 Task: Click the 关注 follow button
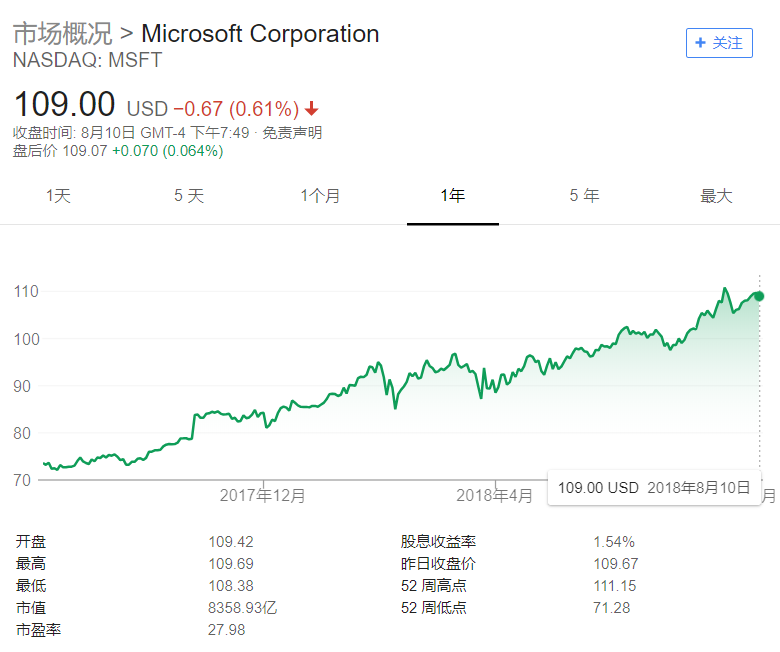pyautogui.click(x=719, y=43)
